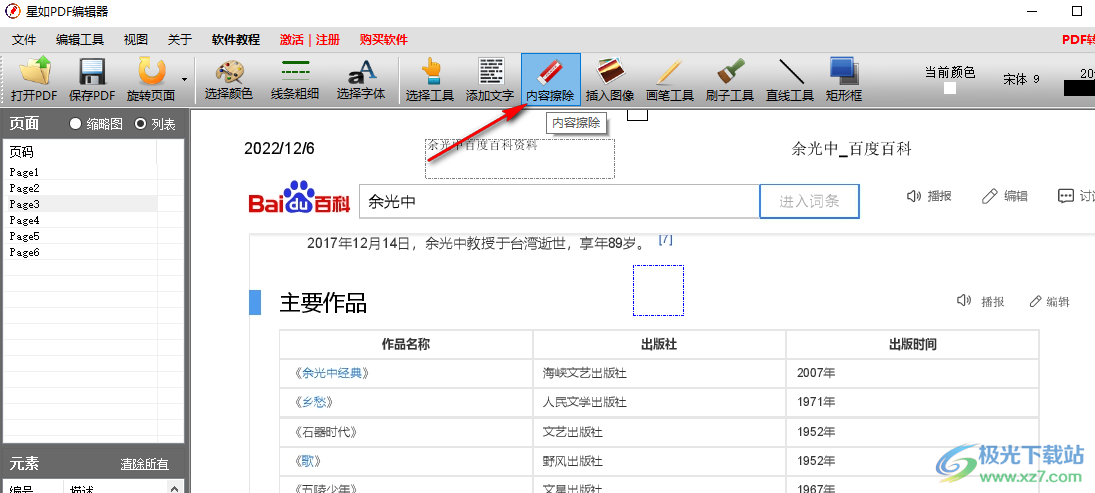Click the 野风出版社 cell

tap(659, 462)
